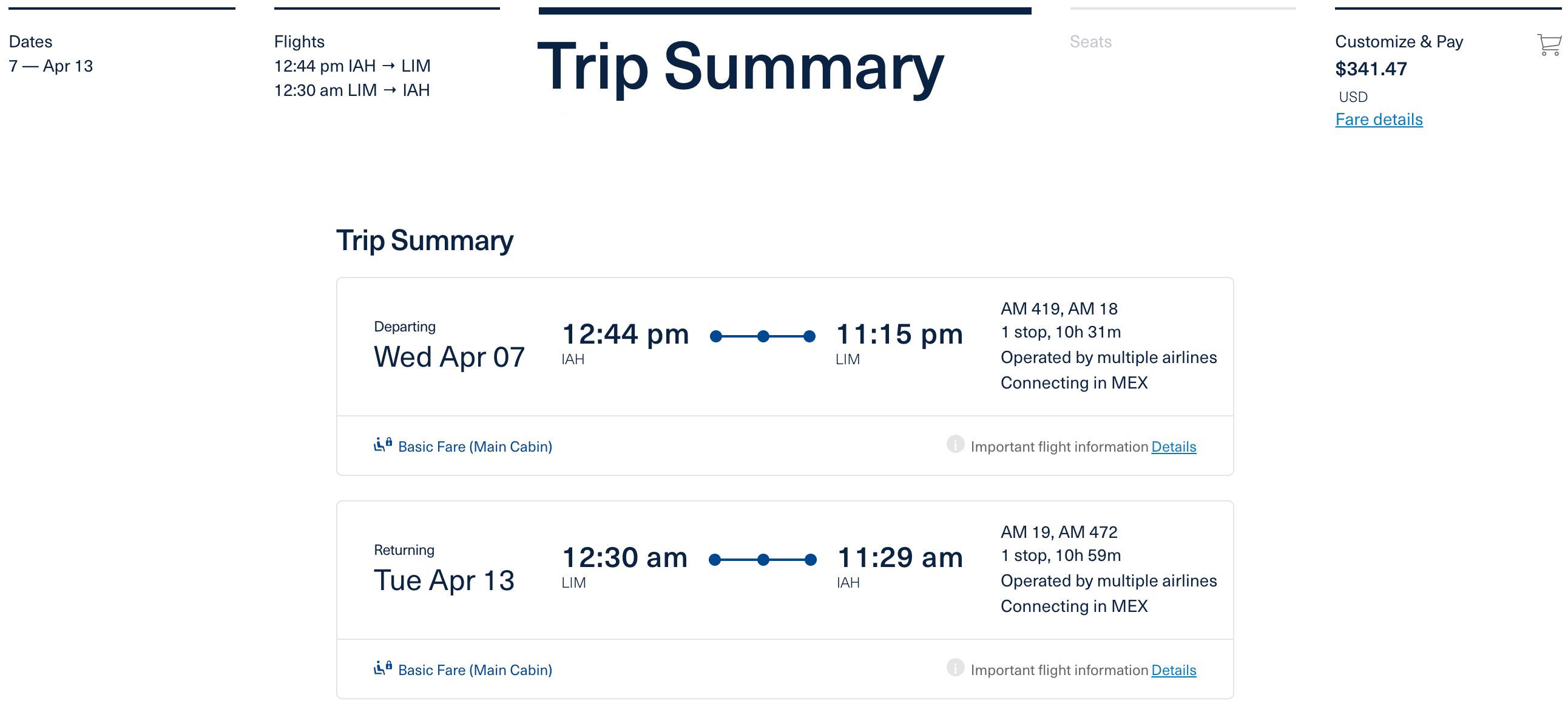This screenshot has height=703, width=1568.
Task: Open Fare details link
Action: tap(1378, 120)
